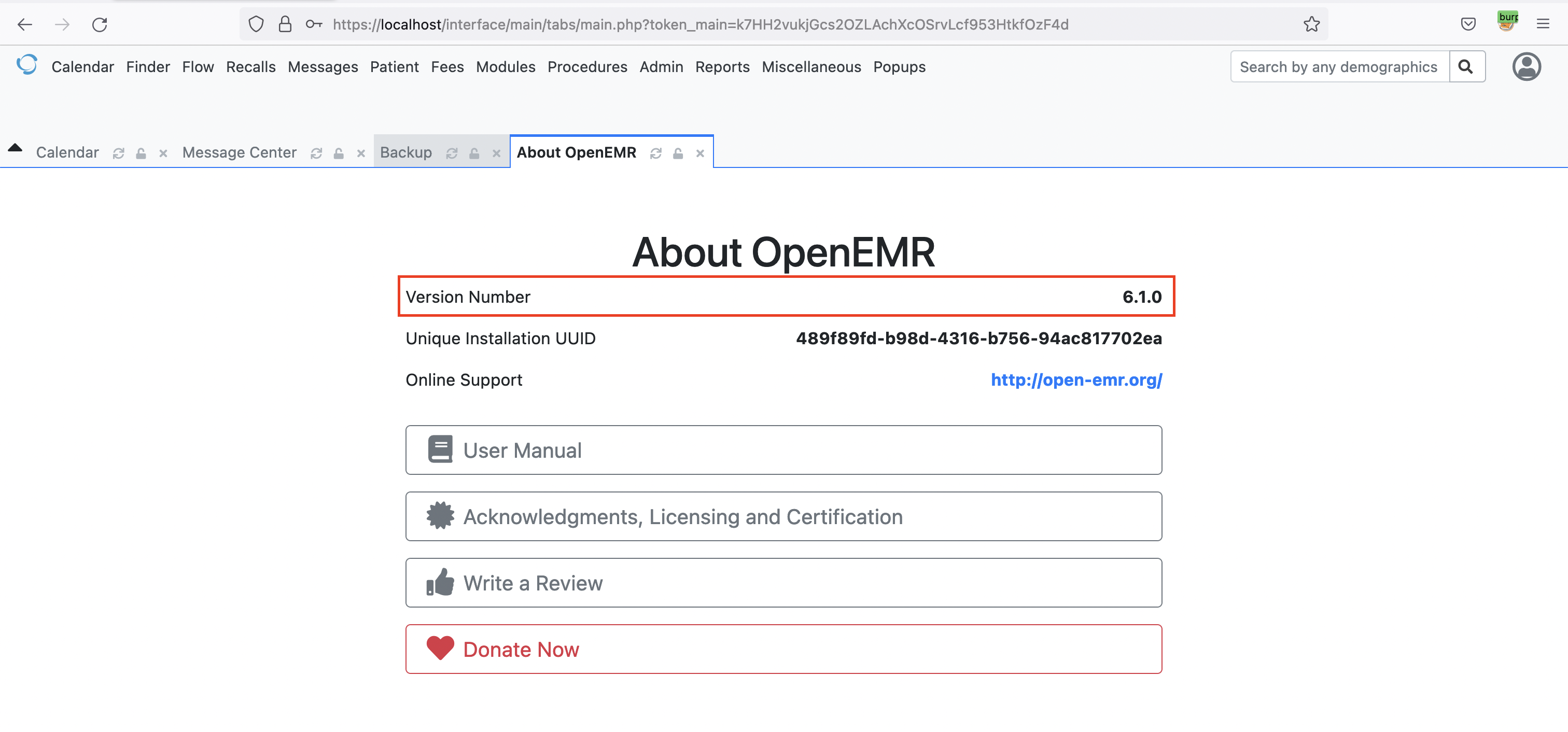Toggle lock on the Calendar tab

coord(141,153)
